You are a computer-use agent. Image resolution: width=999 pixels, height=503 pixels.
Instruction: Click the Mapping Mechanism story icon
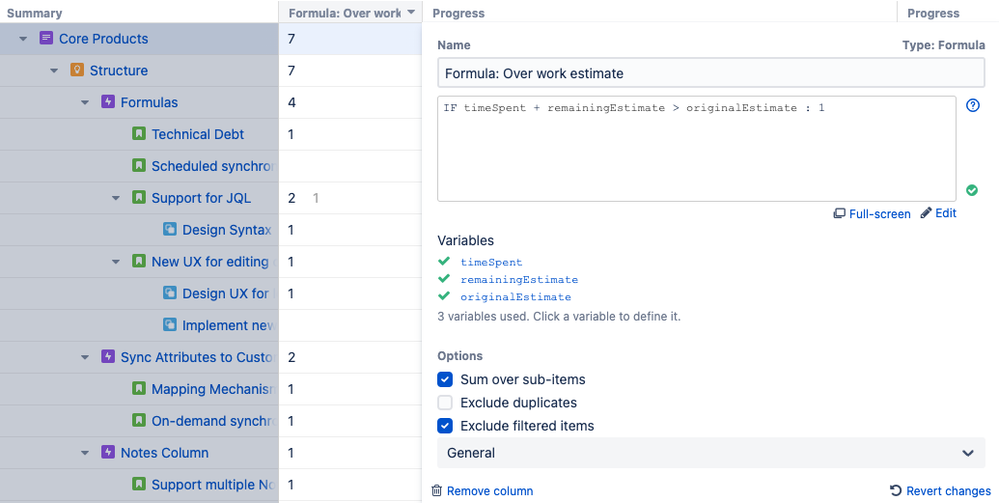(139, 389)
